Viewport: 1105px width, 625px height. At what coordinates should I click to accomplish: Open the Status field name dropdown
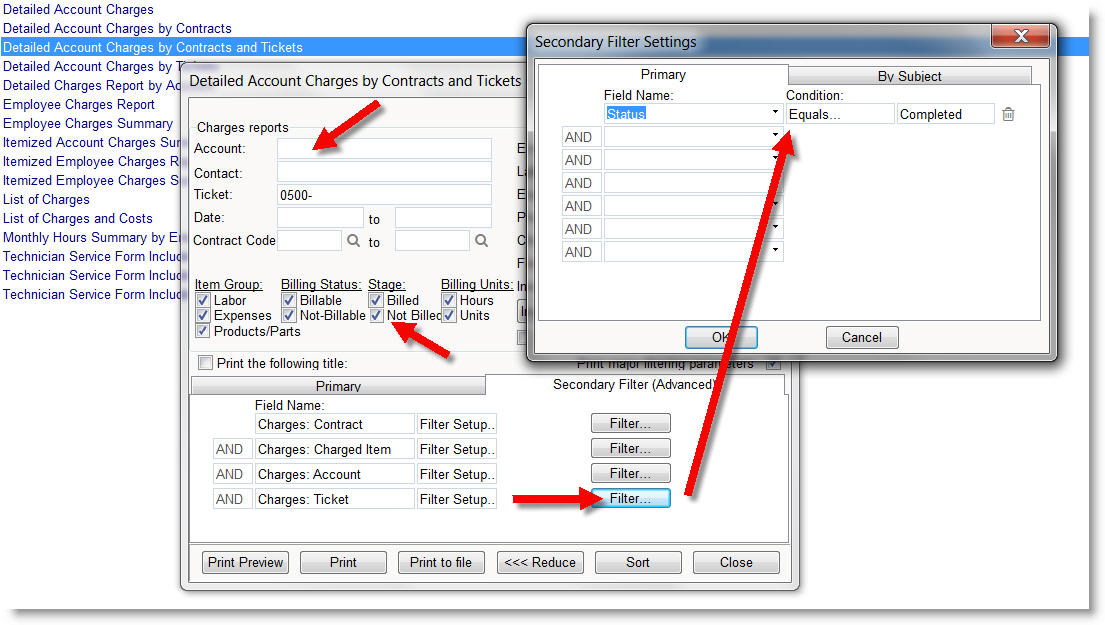(x=775, y=114)
